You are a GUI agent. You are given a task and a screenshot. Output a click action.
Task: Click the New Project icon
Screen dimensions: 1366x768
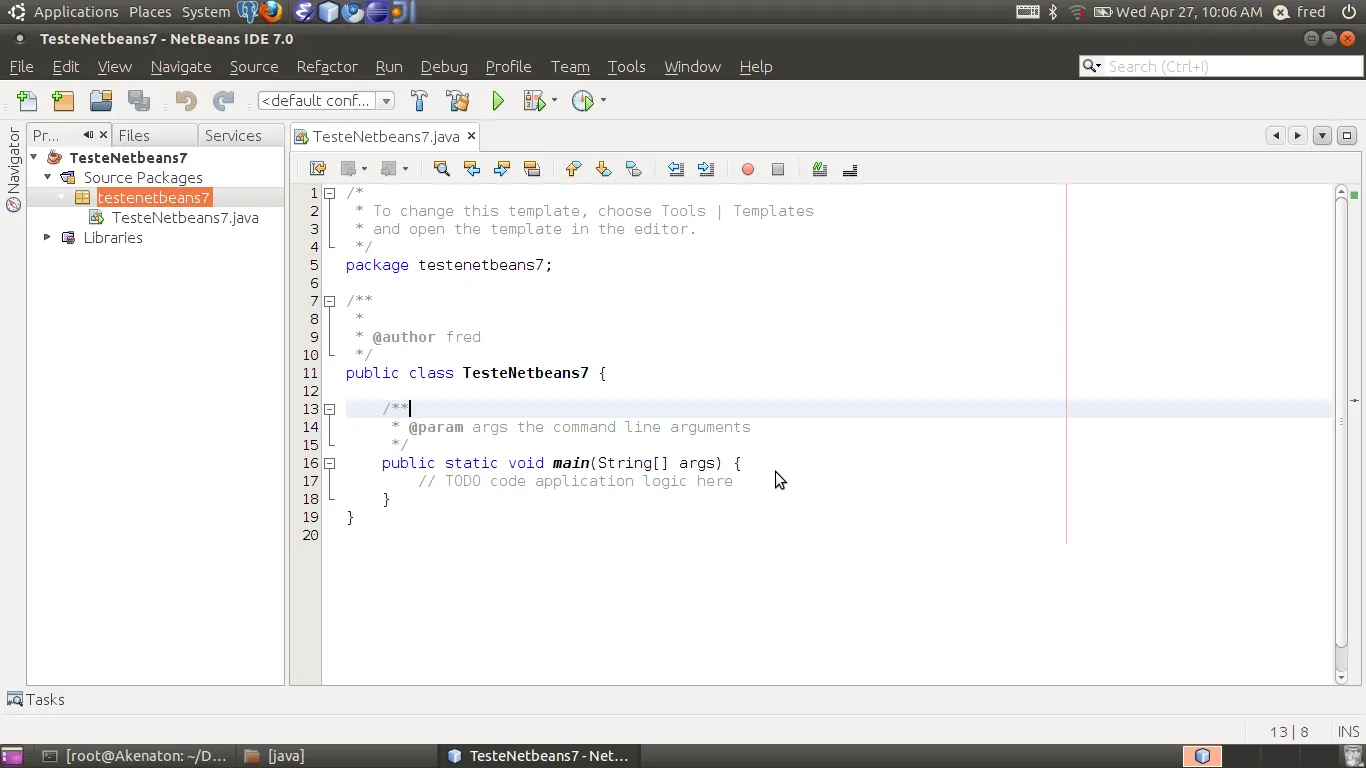[x=63, y=101]
